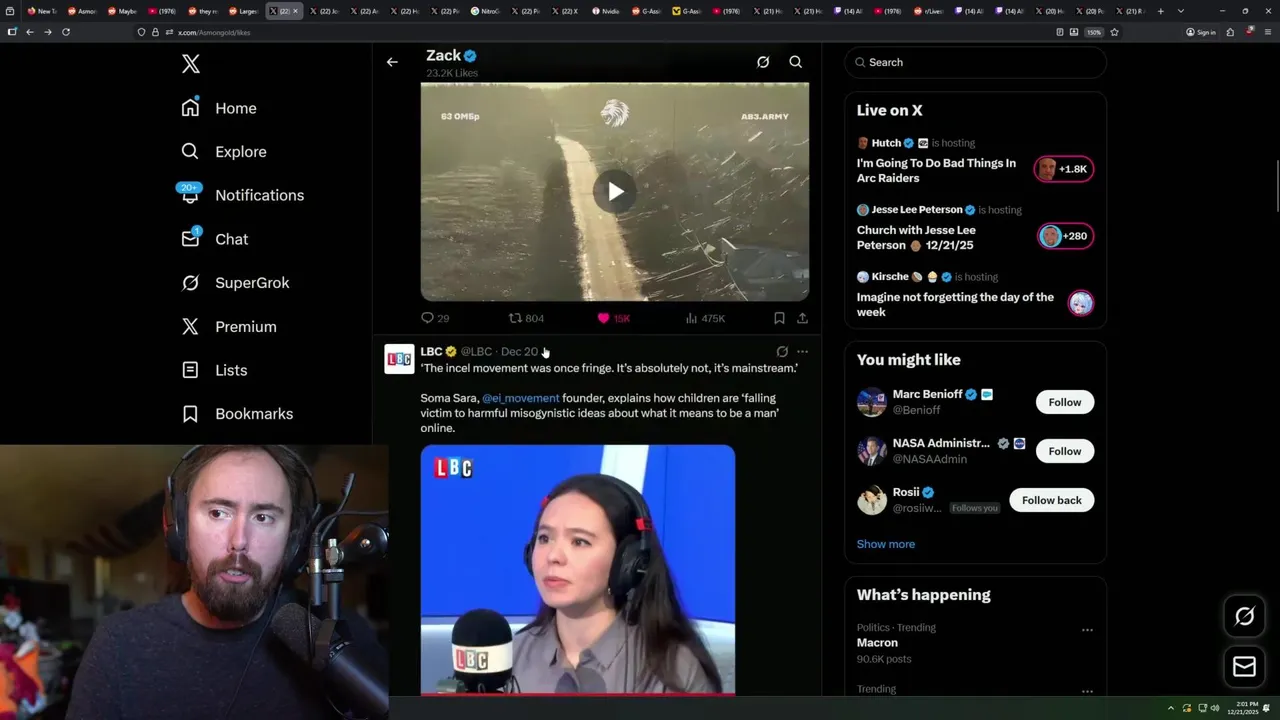Click the LBC profile avatar
Viewport: 1280px width, 720px height.
coord(399,359)
